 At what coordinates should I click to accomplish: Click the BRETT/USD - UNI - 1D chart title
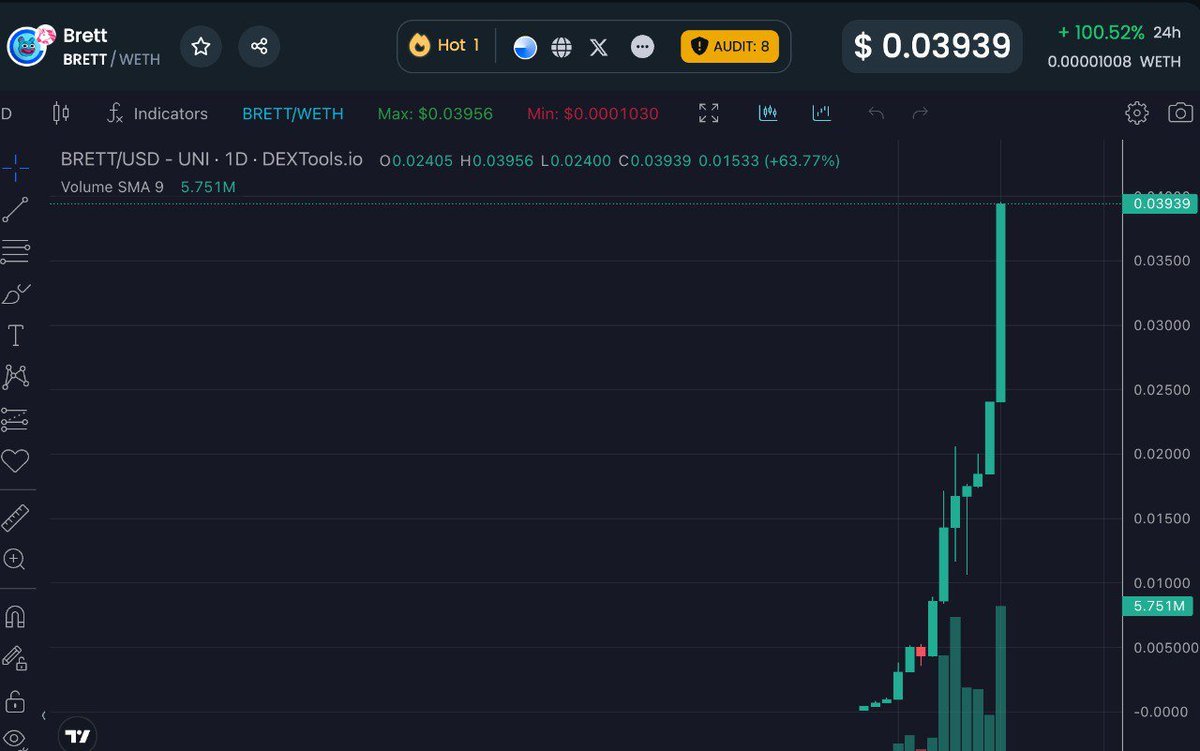click(212, 160)
